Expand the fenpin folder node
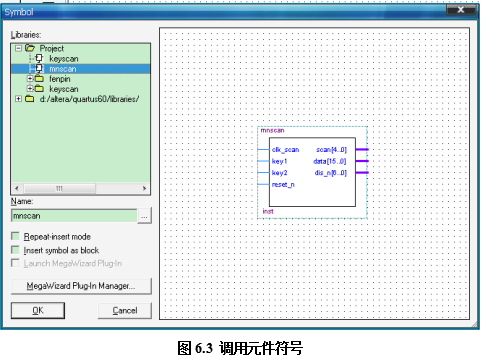Viewport: 481px width, 364px height. point(30,79)
